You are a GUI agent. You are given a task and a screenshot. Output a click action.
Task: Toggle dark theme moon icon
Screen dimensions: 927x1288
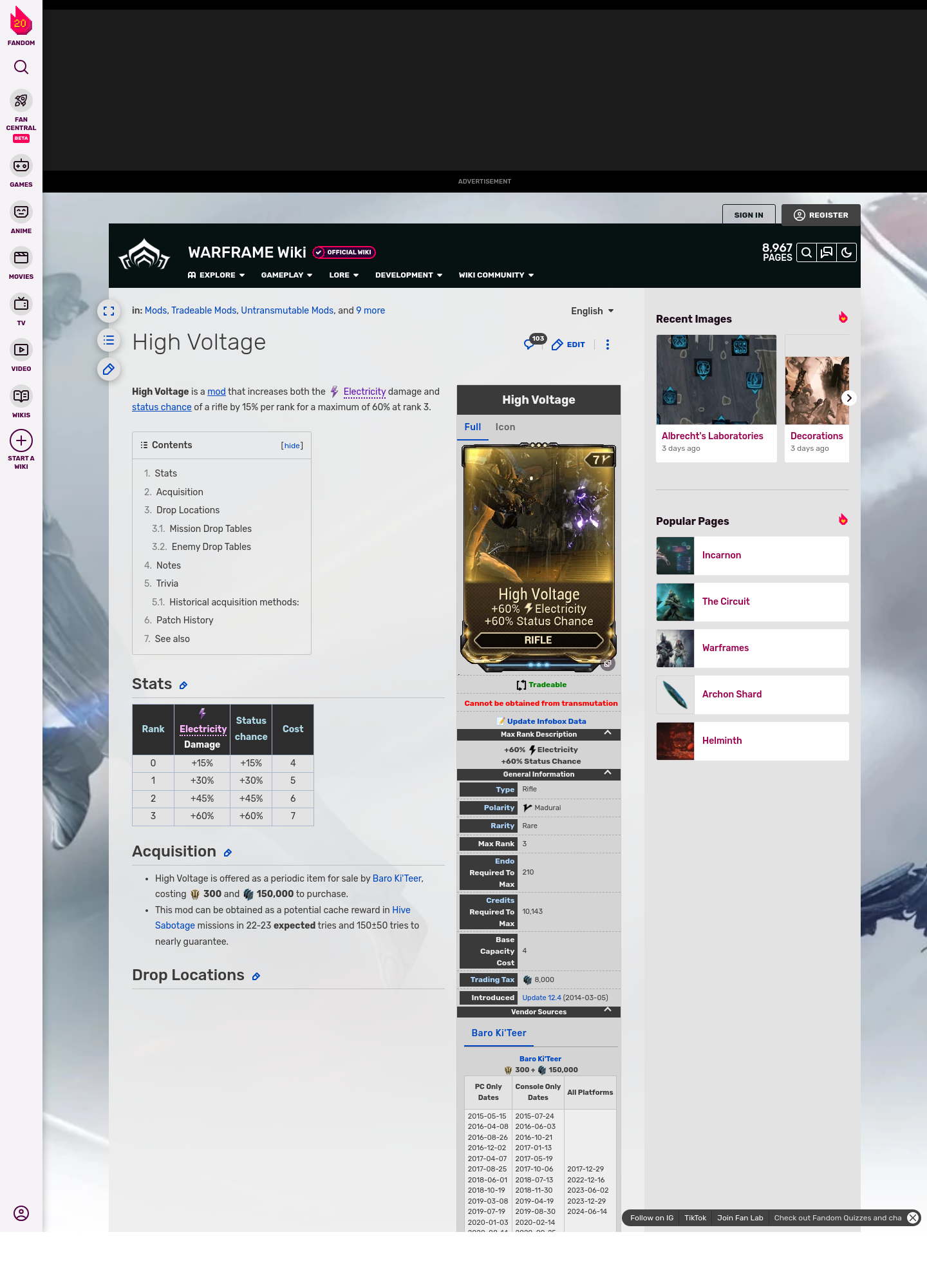point(847,252)
